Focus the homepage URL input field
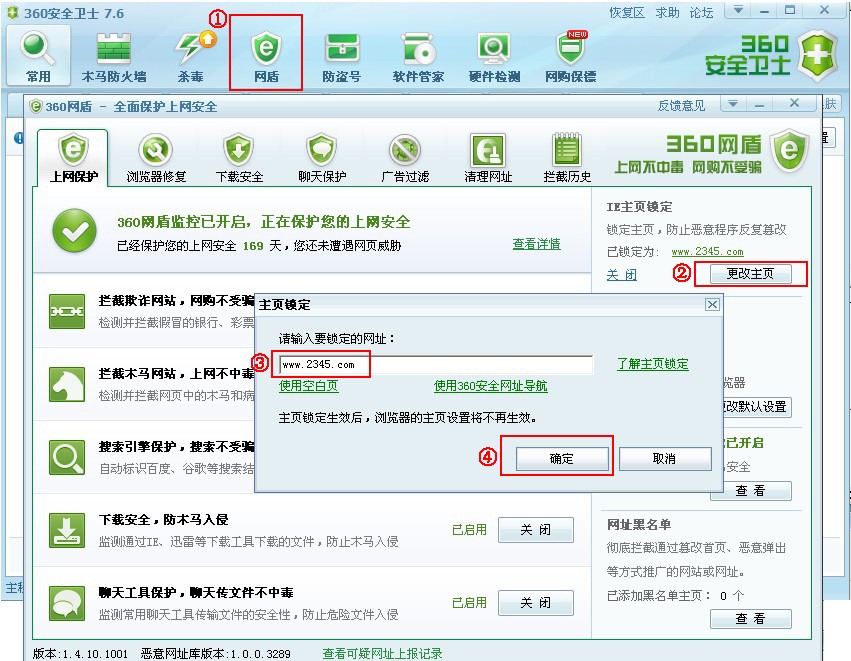 tap(436, 365)
